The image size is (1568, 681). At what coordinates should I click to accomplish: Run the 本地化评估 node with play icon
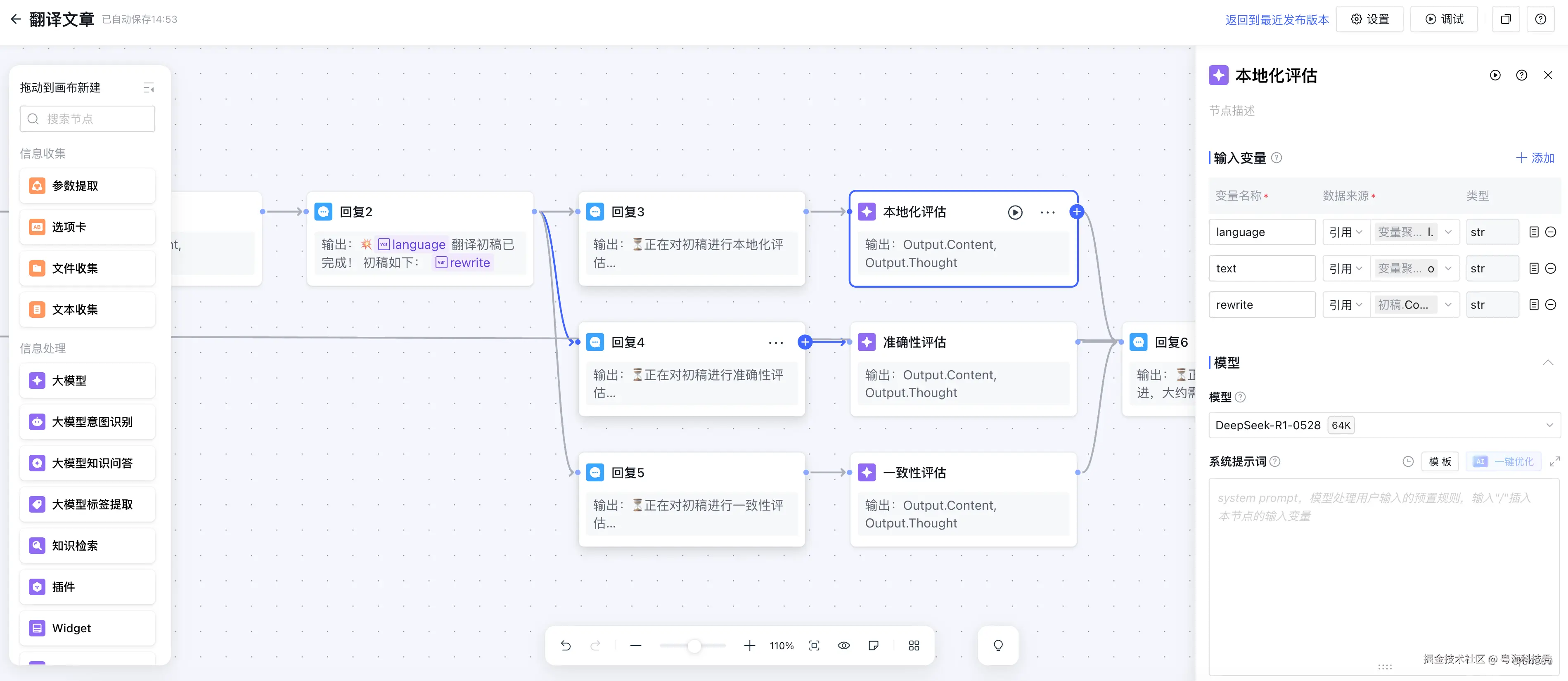point(1015,213)
